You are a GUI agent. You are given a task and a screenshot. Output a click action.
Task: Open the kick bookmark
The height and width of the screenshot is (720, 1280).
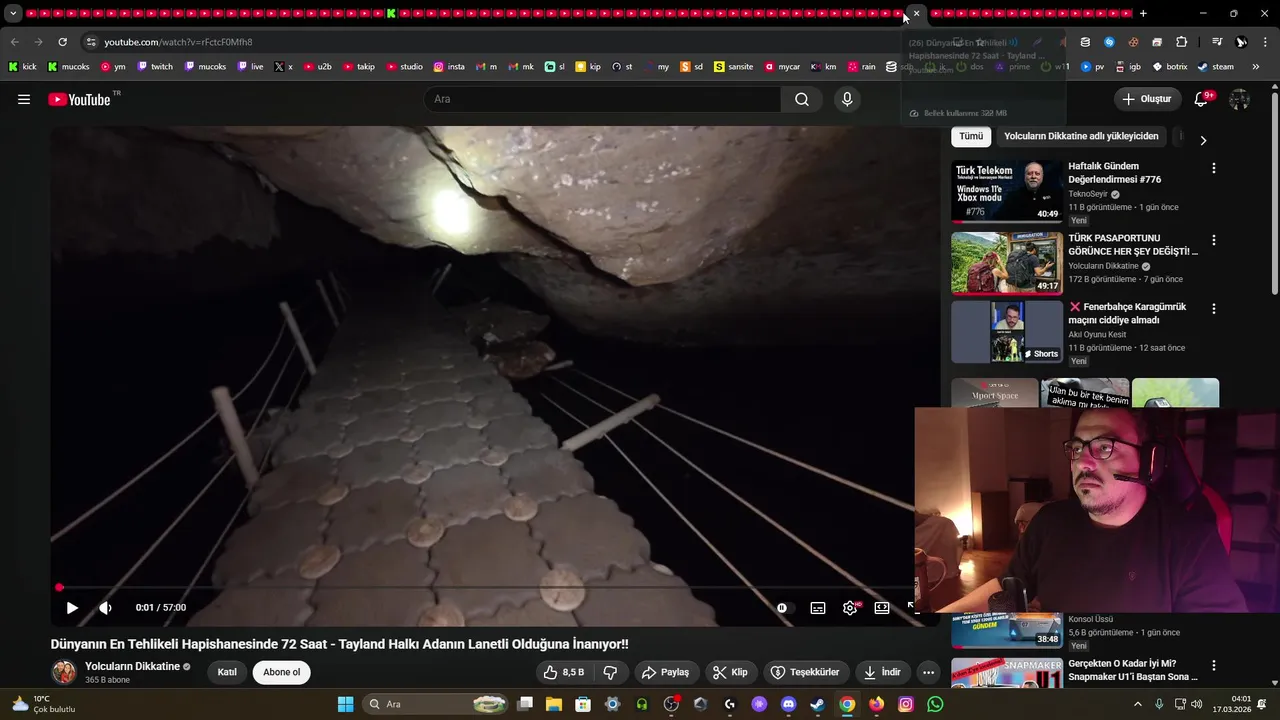pos(22,67)
